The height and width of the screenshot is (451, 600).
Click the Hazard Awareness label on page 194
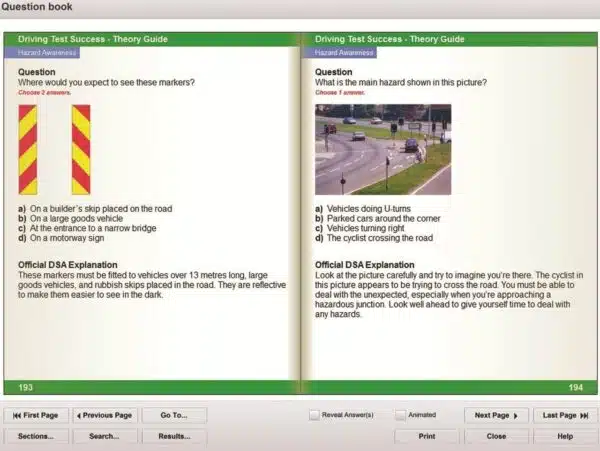[x=339, y=53]
